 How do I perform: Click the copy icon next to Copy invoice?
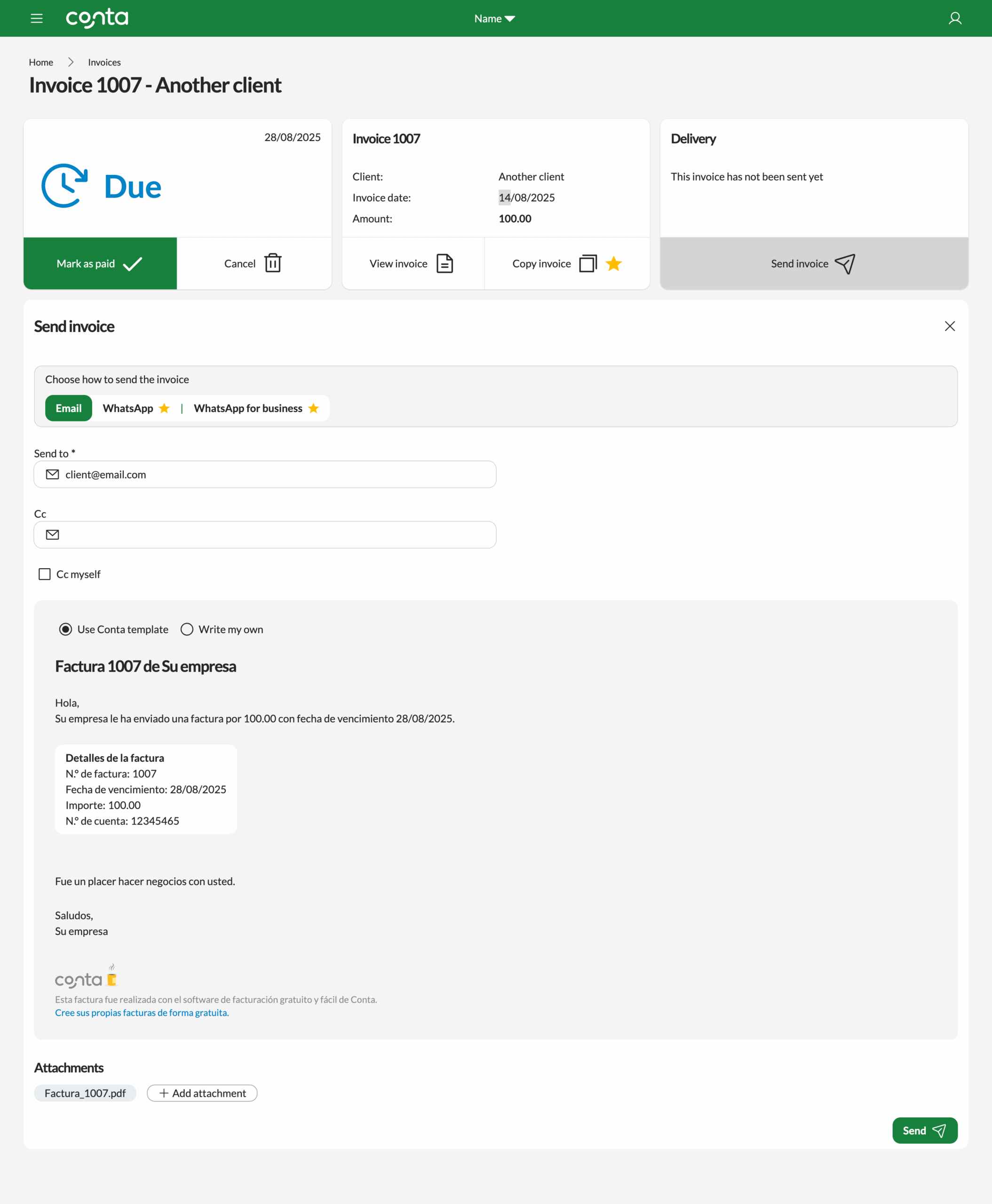pos(588,263)
